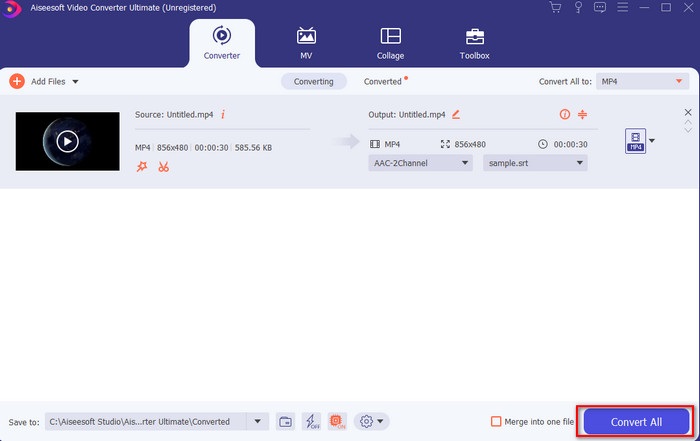Remove the Untitled.mp4 item
Image resolution: width=700 pixels, height=441 pixels.
click(688, 112)
